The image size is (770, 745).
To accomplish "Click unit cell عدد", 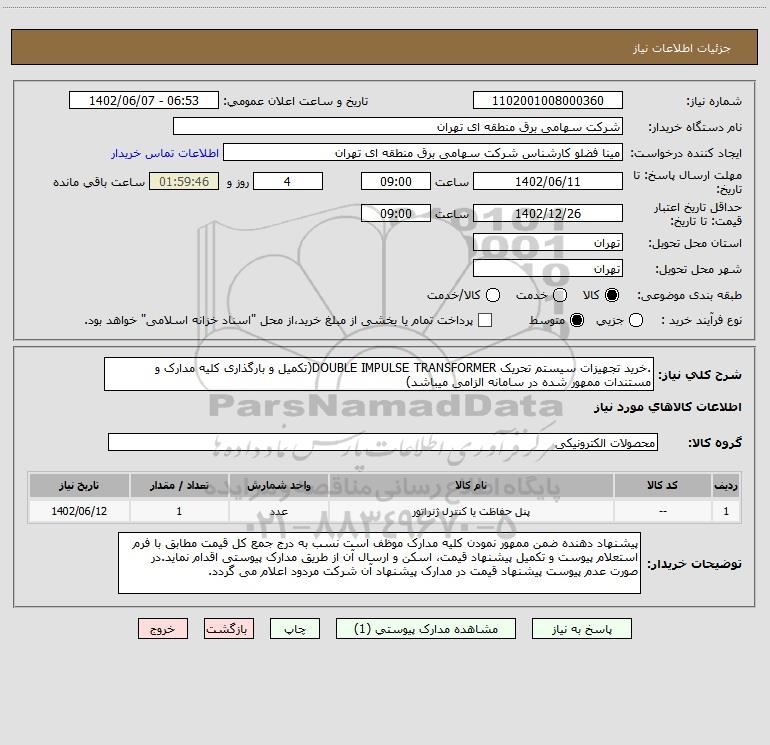I will (x=278, y=511).
